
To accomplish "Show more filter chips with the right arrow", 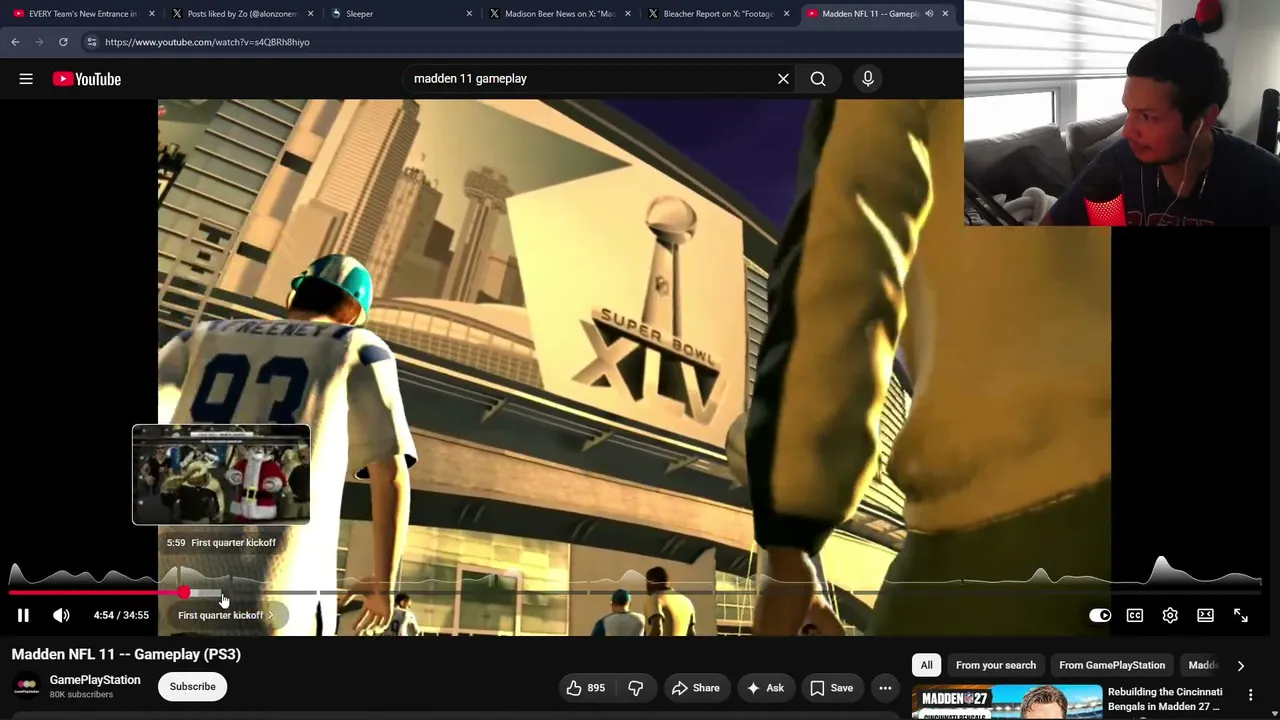I will click(1241, 665).
